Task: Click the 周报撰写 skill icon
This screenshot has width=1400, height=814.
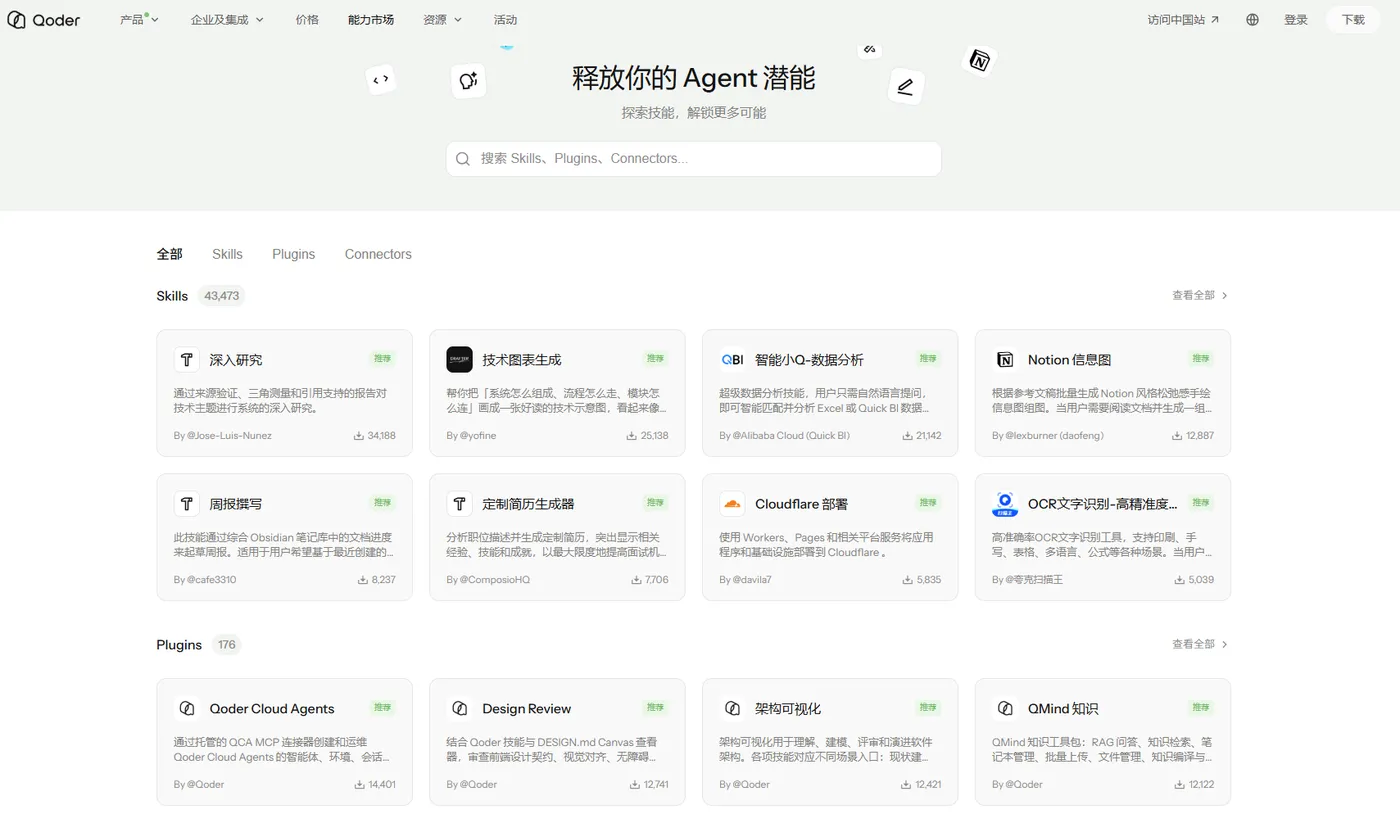Action: pos(186,504)
